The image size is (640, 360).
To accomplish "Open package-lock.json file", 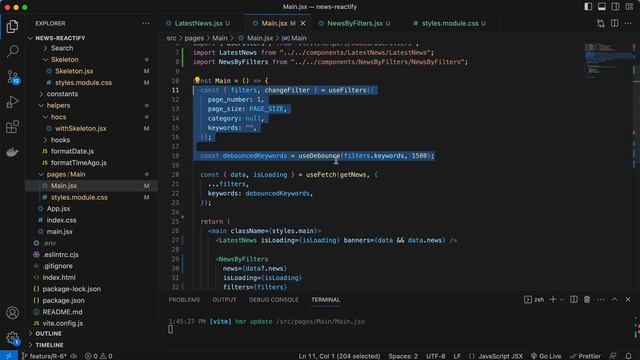I will click(71, 289).
